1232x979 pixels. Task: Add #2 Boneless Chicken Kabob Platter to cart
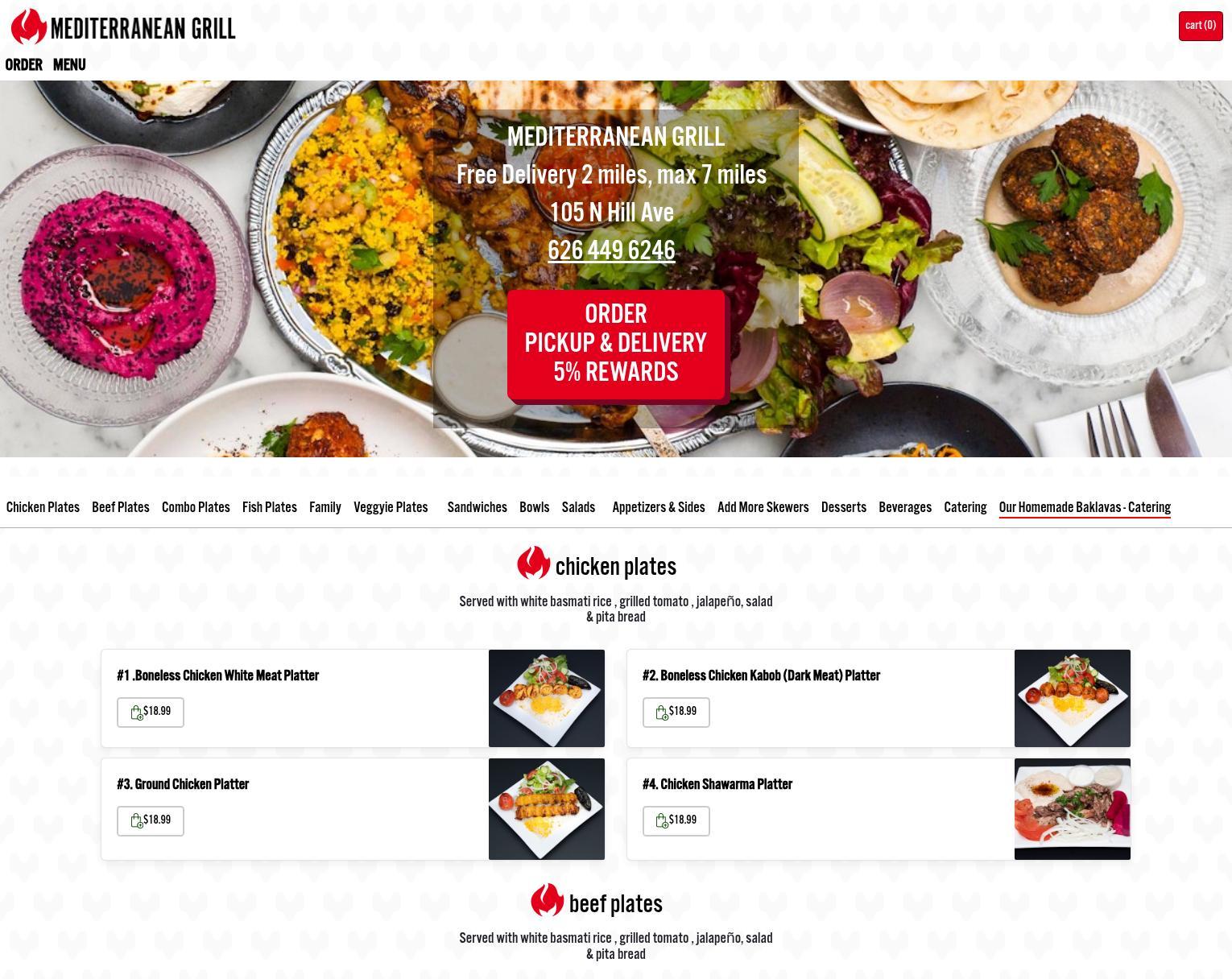[x=676, y=712]
